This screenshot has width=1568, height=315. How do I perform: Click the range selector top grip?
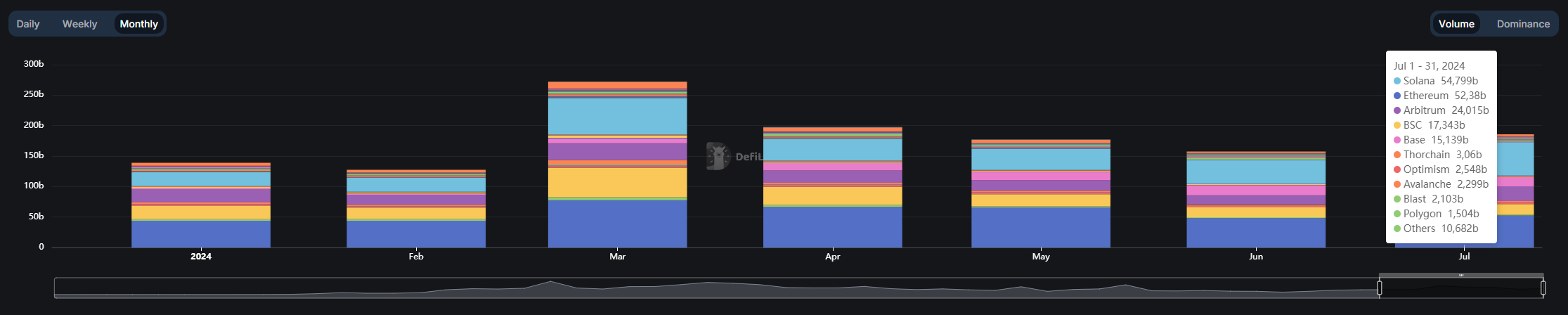tap(1461, 276)
